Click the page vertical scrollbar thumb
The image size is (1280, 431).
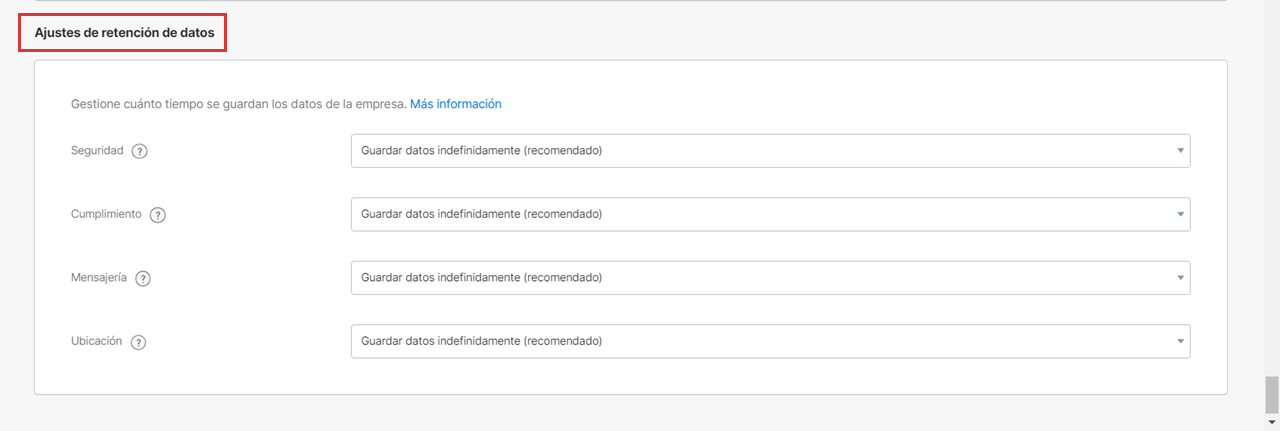click(x=1271, y=395)
